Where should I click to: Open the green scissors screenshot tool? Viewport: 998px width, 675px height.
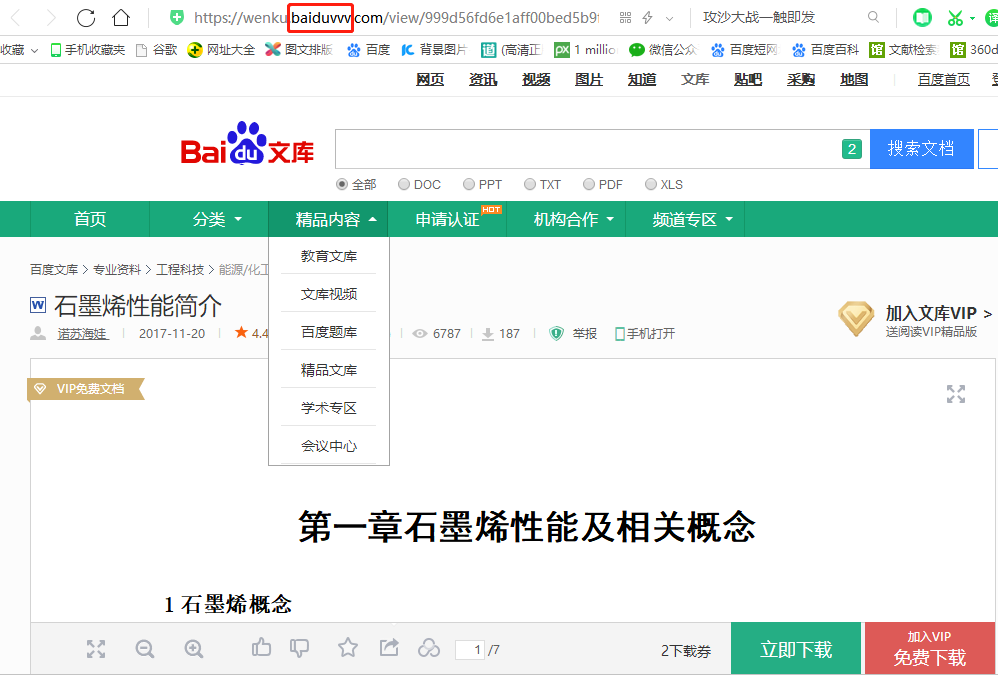point(955,18)
